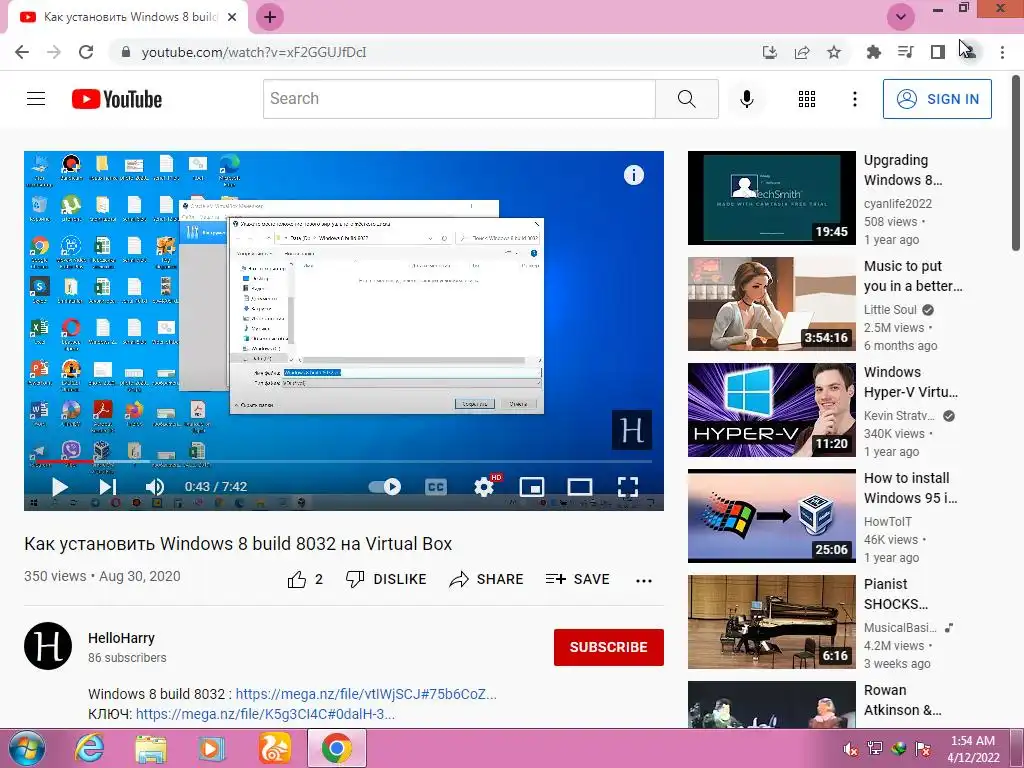Mute the video volume speaker icon

tap(155, 487)
